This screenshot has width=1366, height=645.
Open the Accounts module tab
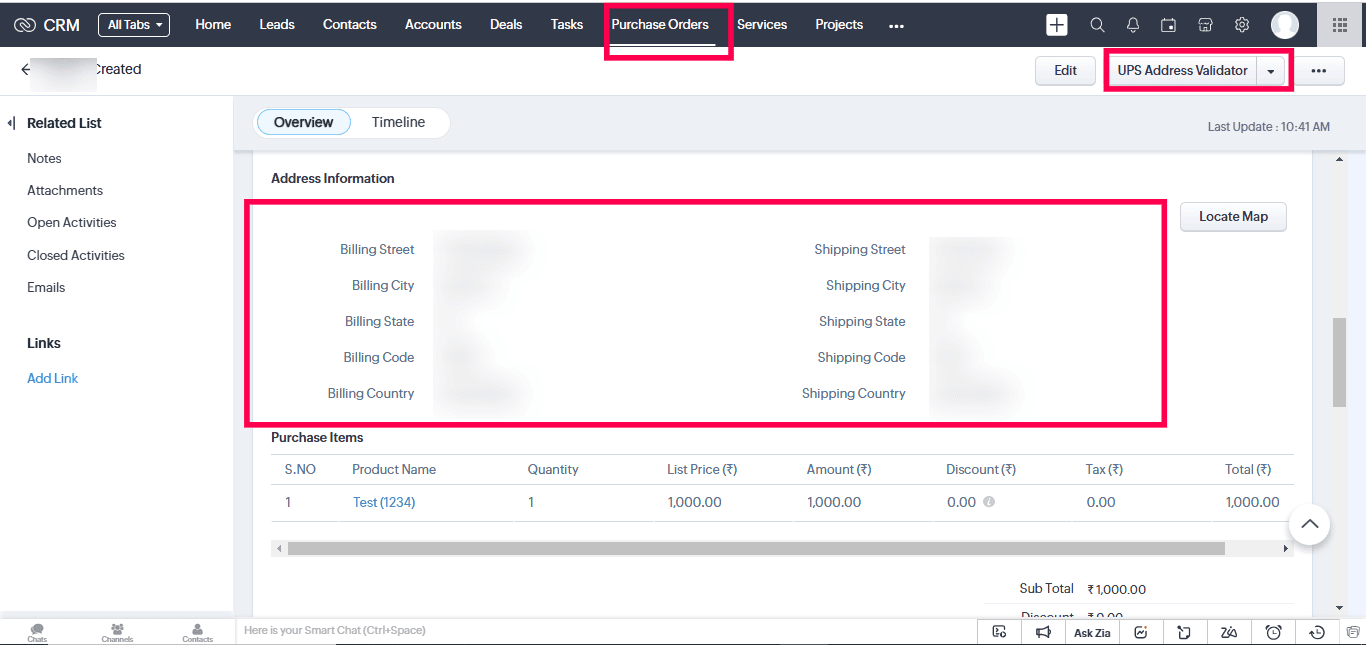click(433, 25)
